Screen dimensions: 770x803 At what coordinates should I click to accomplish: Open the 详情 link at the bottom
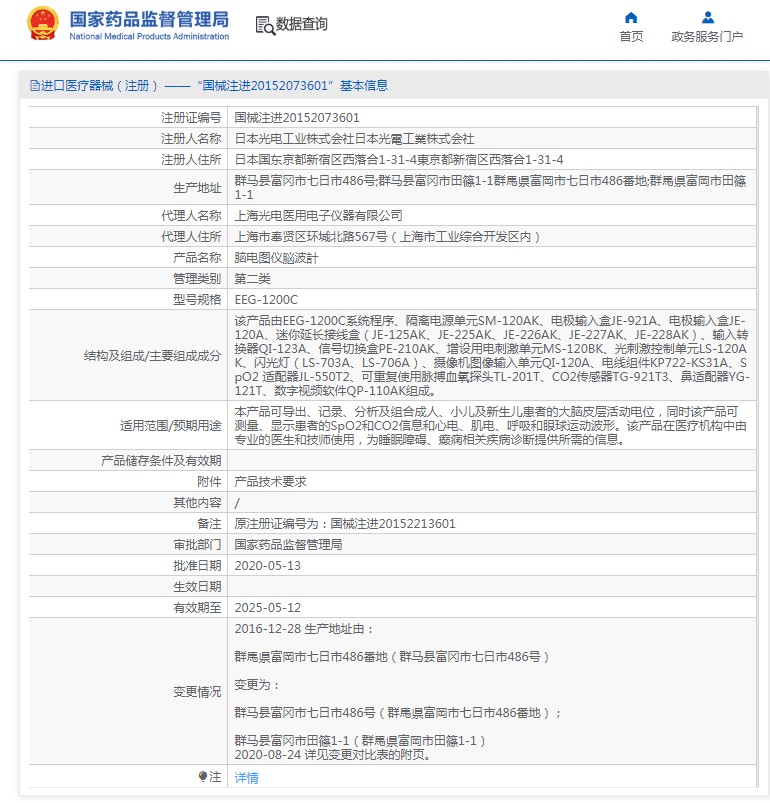click(246, 777)
